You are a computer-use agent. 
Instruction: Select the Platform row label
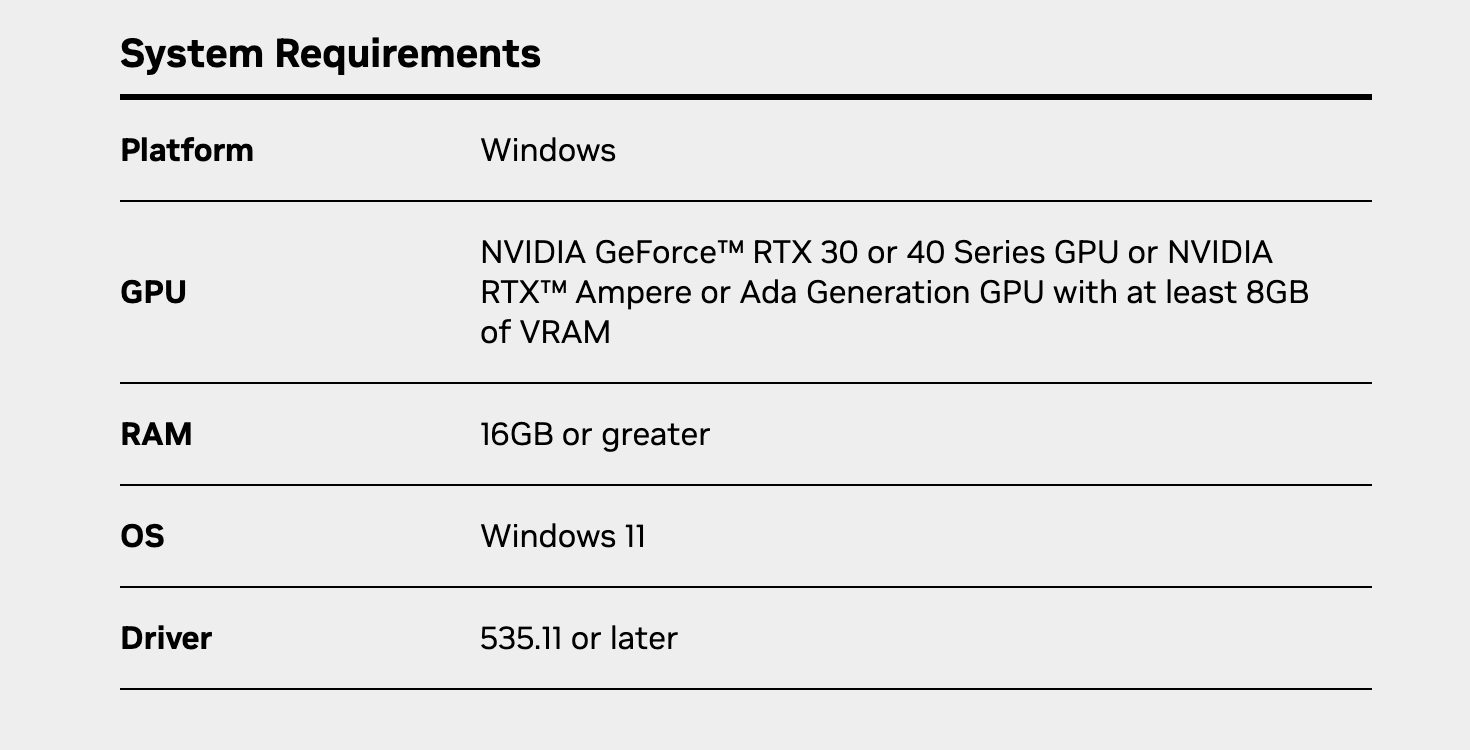tap(187, 150)
